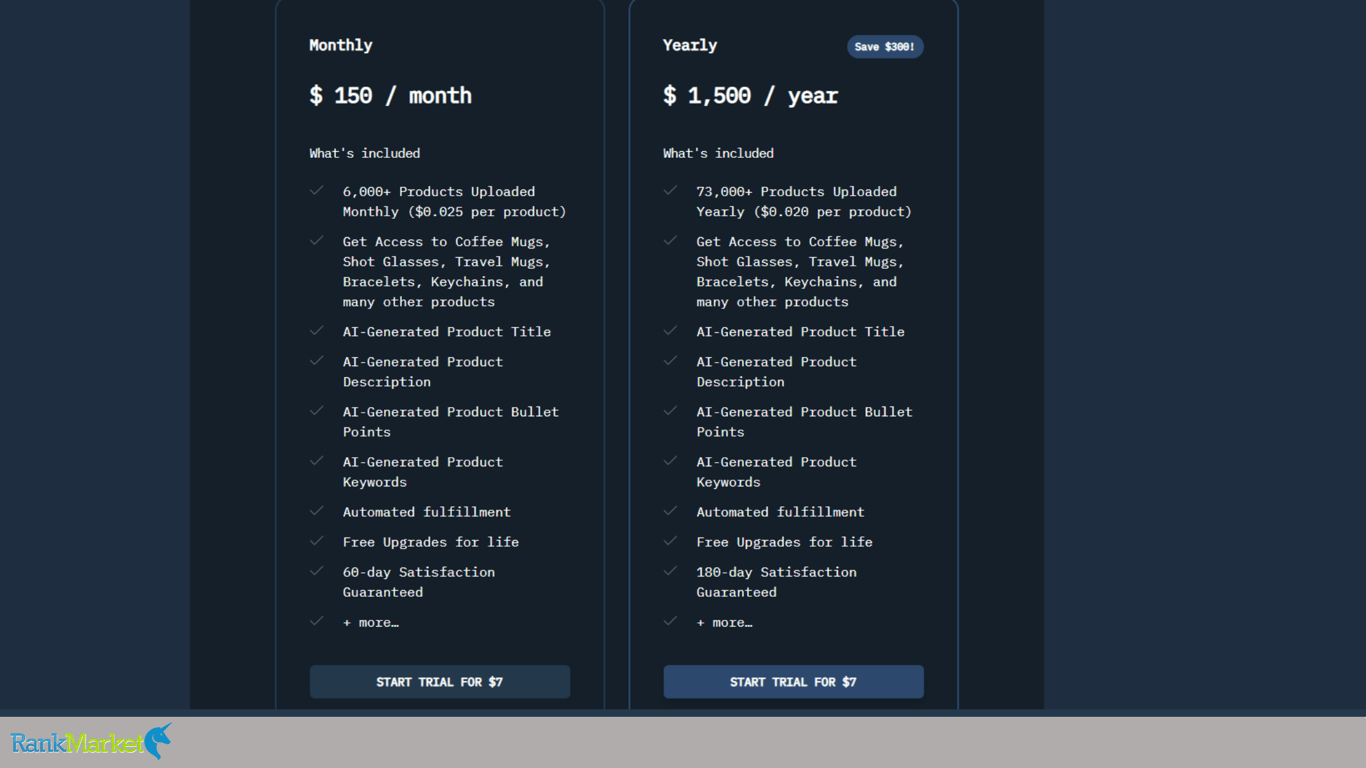Click the Monthly checkmark for Automated fulfillment
Image resolution: width=1366 pixels, height=768 pixels.
(317, 510)
